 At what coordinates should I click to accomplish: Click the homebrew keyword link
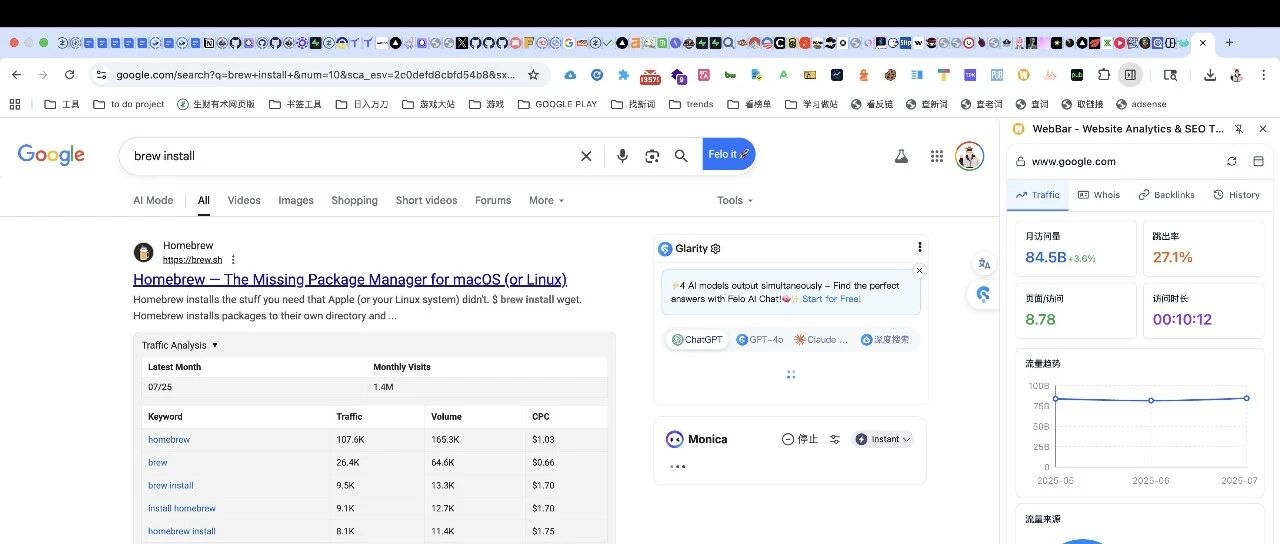tap(169, 440)
